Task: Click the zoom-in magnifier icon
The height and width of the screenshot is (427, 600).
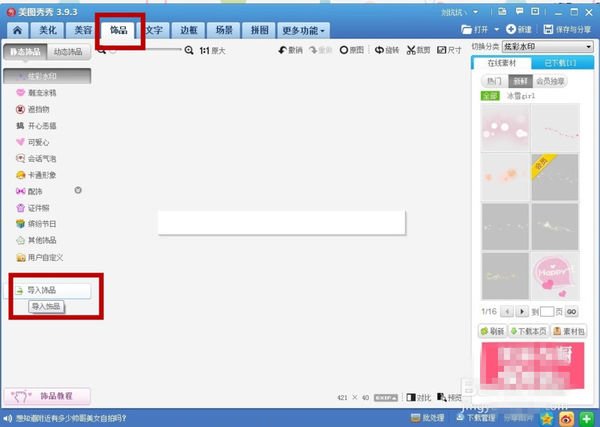Action: coord(189,49)
